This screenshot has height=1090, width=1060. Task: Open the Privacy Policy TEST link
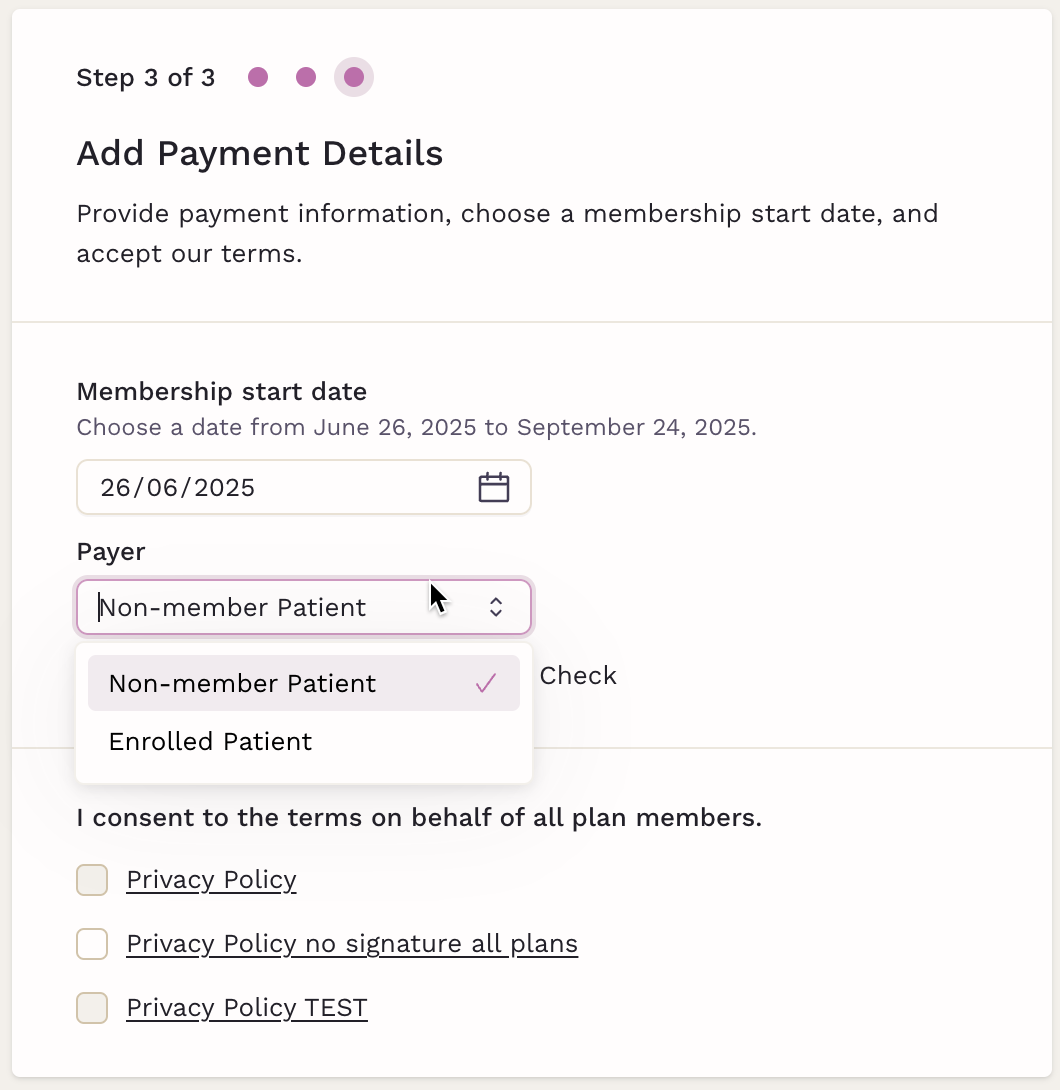pyautogui.click(x=247, y=1008)
